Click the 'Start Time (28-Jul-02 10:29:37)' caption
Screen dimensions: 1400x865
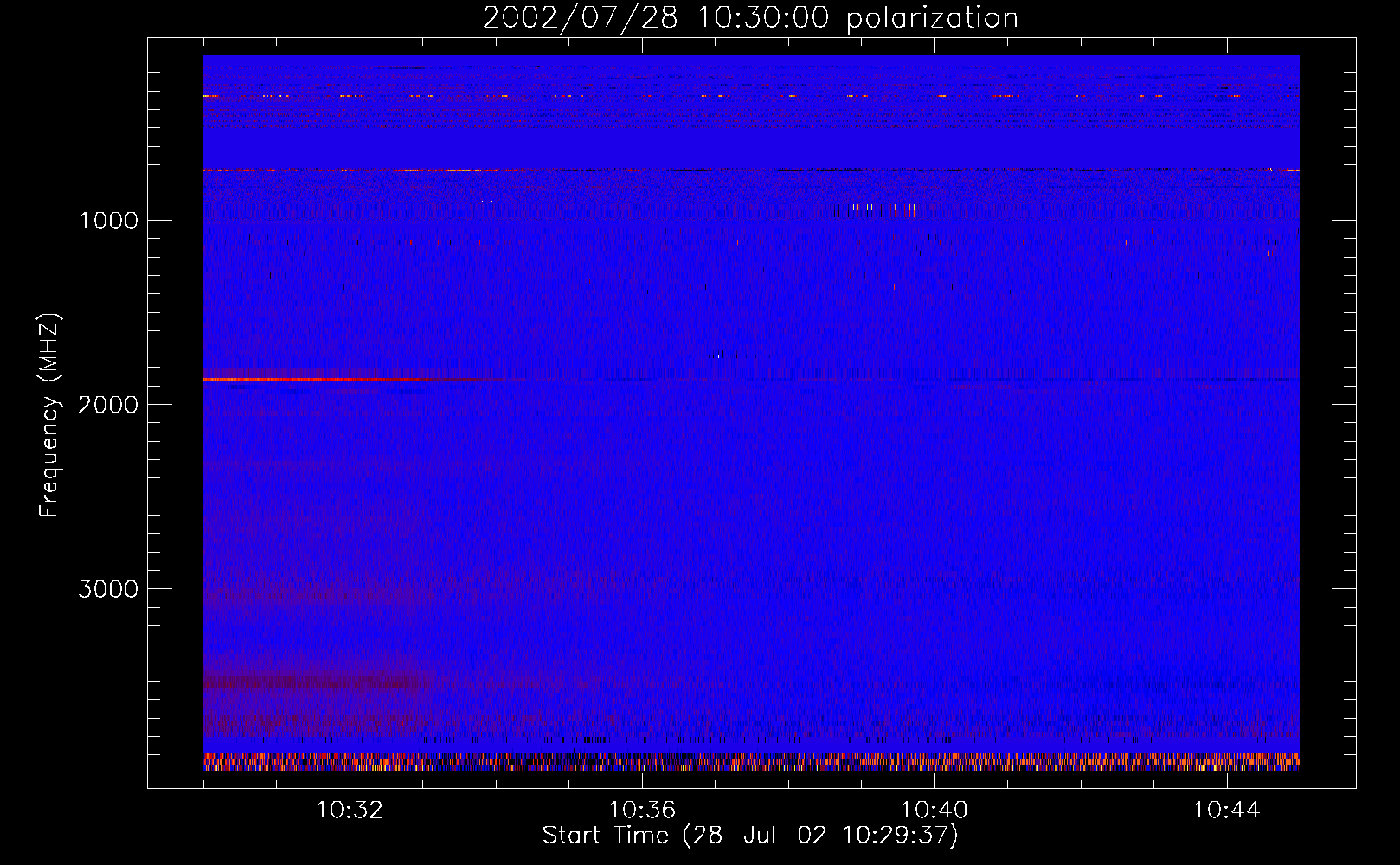coord(750,836)
